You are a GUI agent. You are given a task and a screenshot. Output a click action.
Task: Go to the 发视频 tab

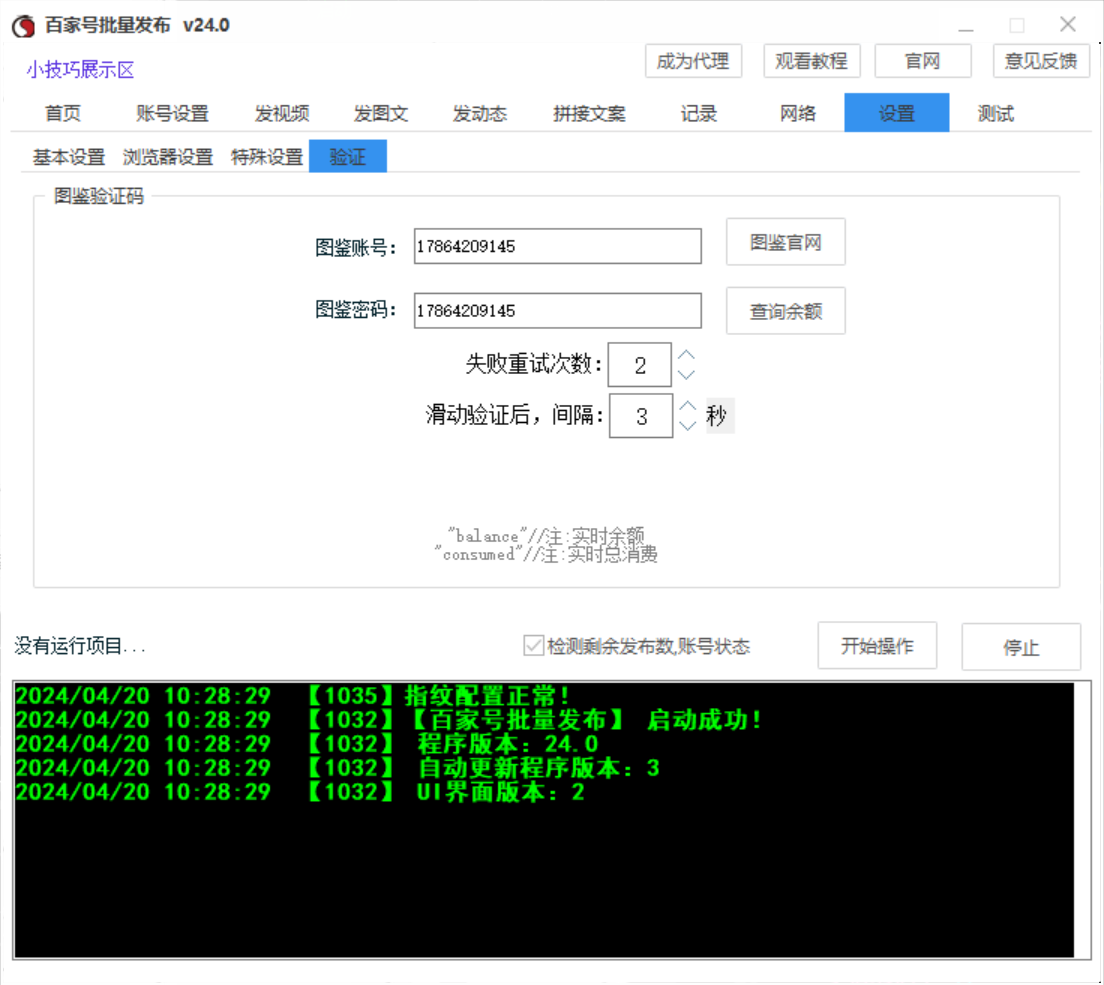pos(282,113)
